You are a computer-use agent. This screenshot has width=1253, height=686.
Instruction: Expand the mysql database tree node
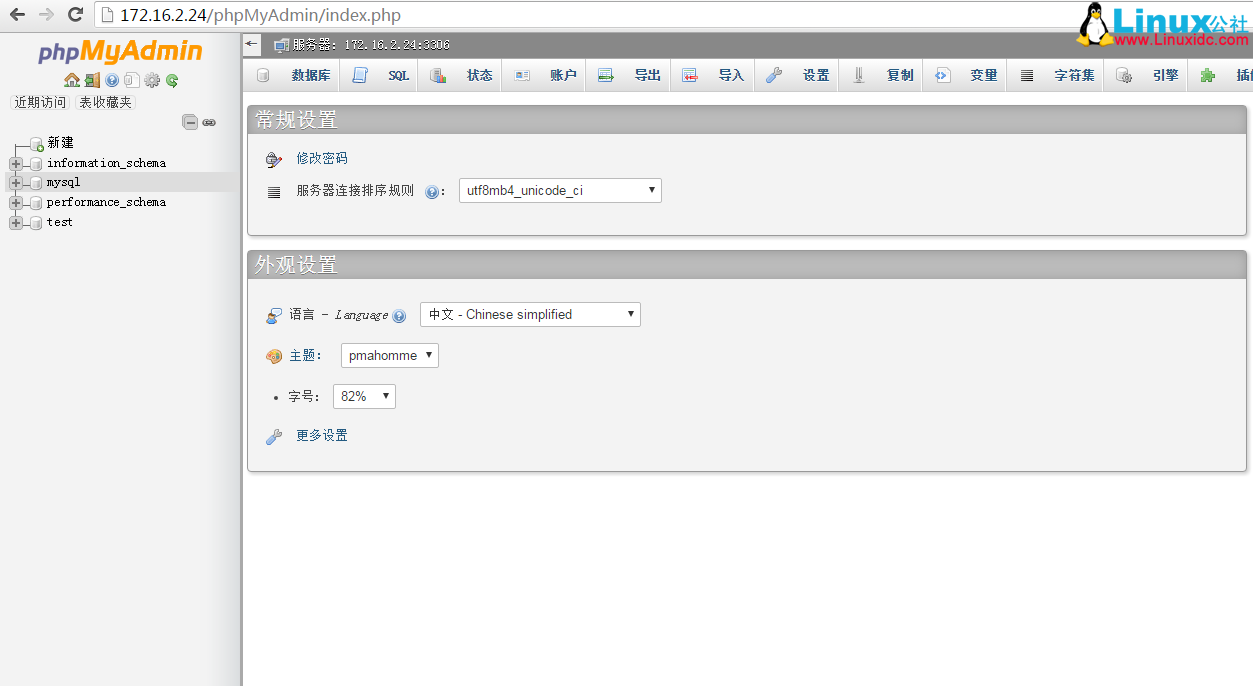(14, 182)
